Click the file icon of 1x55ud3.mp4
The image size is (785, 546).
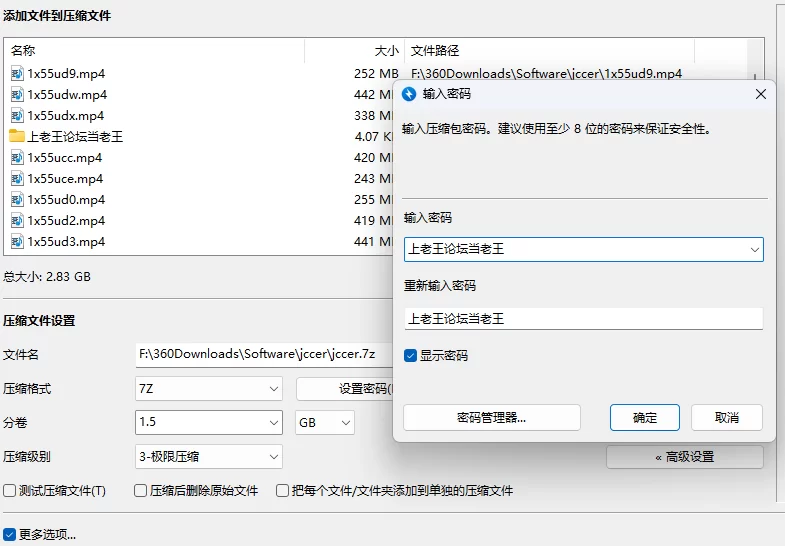pos(17,242)
